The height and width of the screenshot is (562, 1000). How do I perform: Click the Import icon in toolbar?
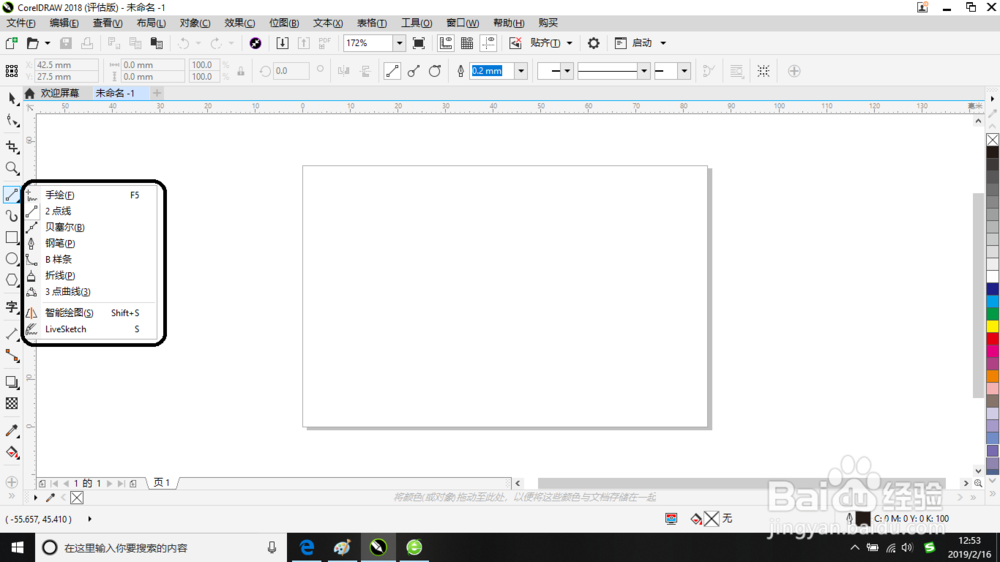(283, 43)
